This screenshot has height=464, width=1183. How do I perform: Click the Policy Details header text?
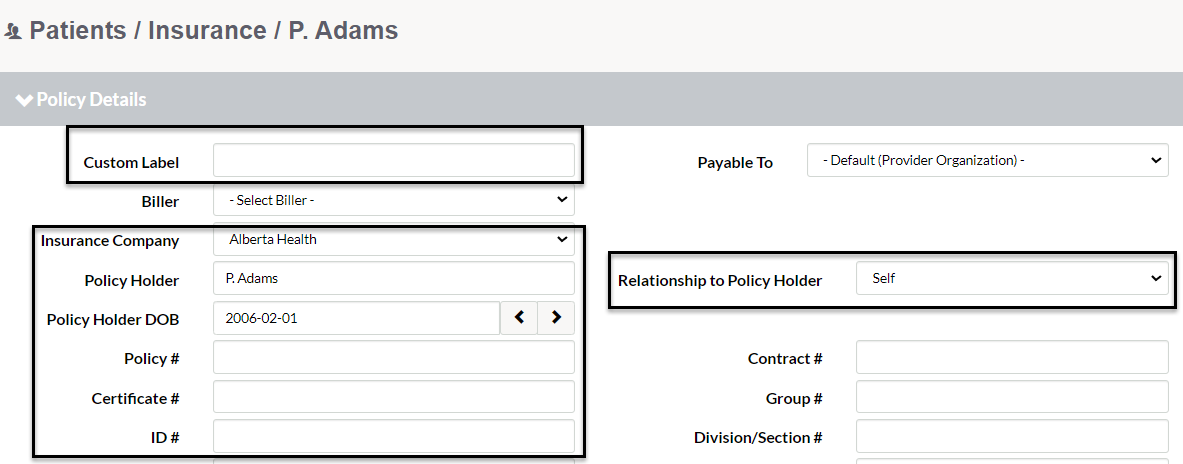[x=91, y=100]
